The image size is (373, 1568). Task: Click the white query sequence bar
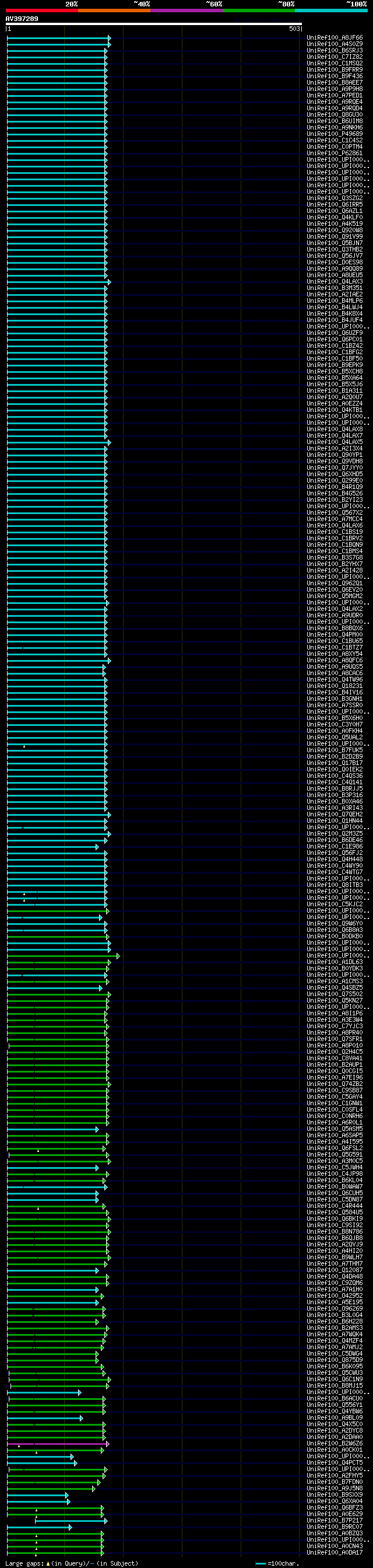(154, 24)
